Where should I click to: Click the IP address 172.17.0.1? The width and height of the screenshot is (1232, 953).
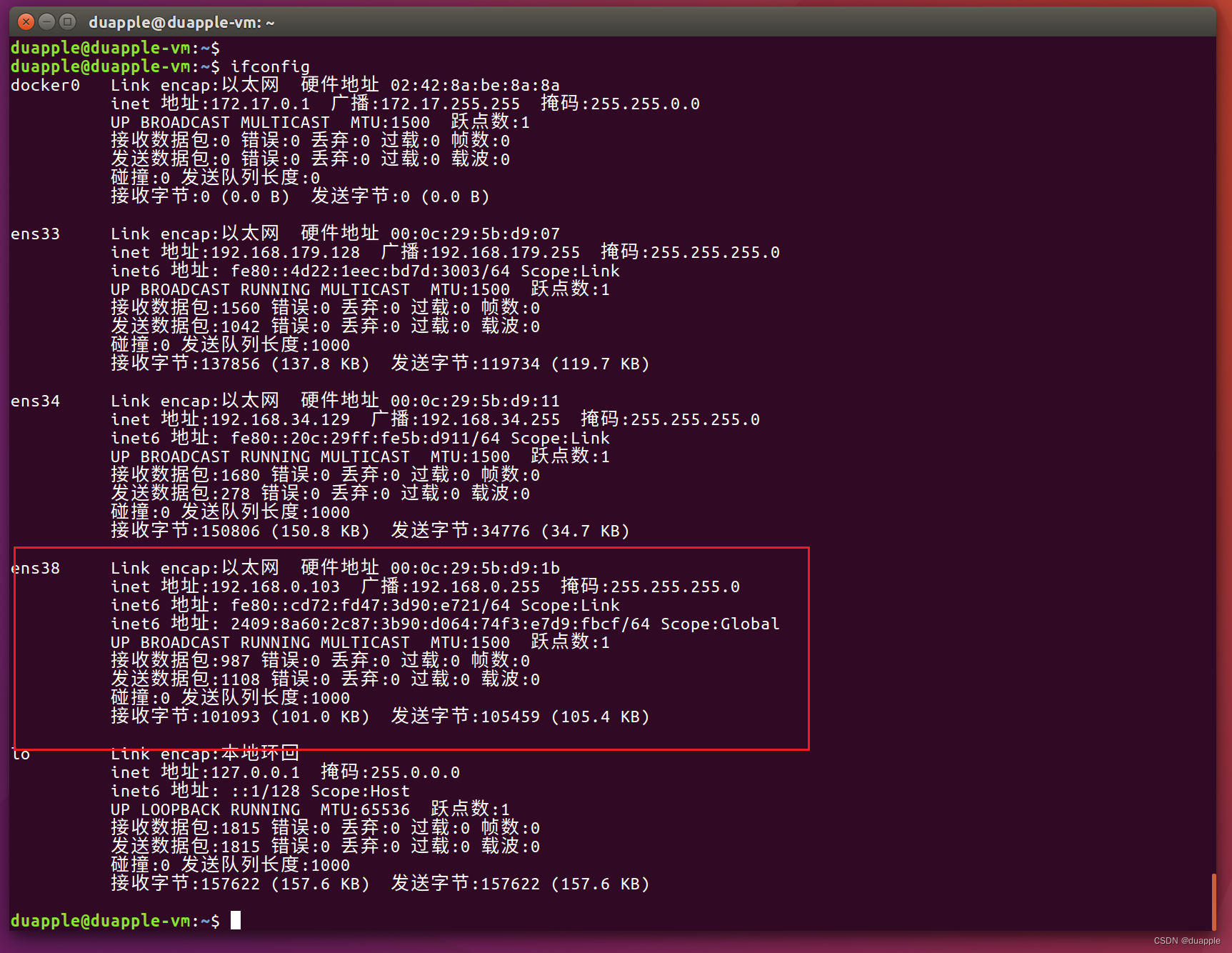tap(261, 104)
